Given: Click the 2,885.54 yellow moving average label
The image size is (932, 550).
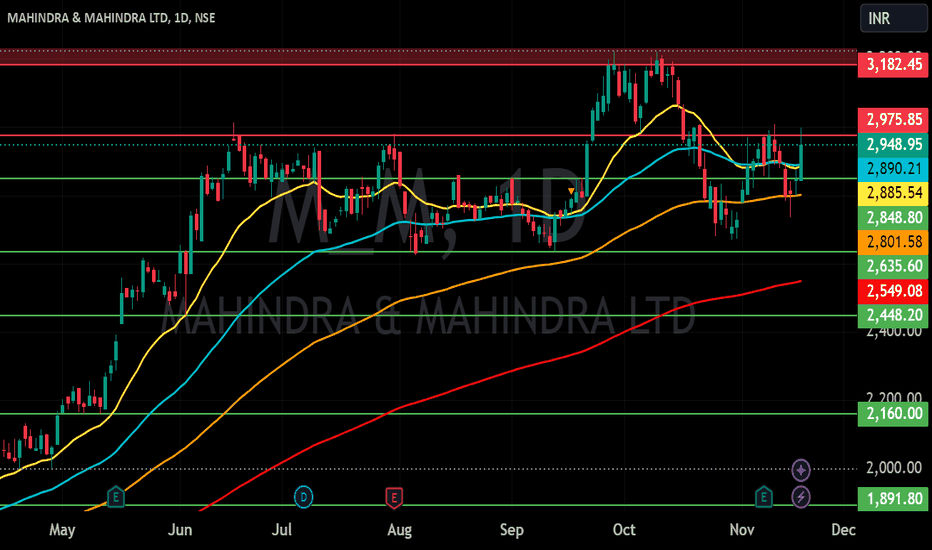Looking at the screenshot, I should (893, 193).
